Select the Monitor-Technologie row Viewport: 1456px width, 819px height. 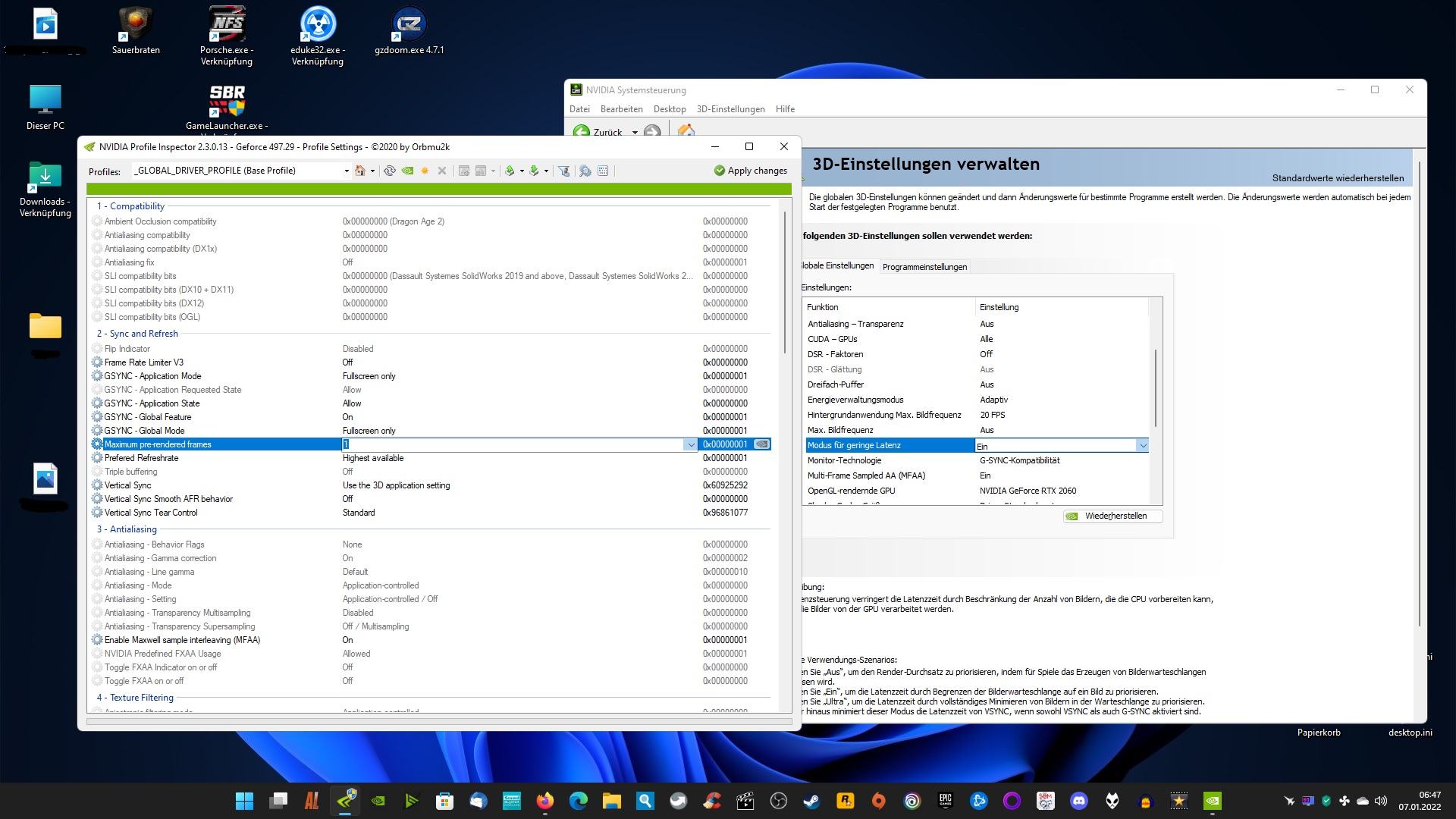coord(977,460)
